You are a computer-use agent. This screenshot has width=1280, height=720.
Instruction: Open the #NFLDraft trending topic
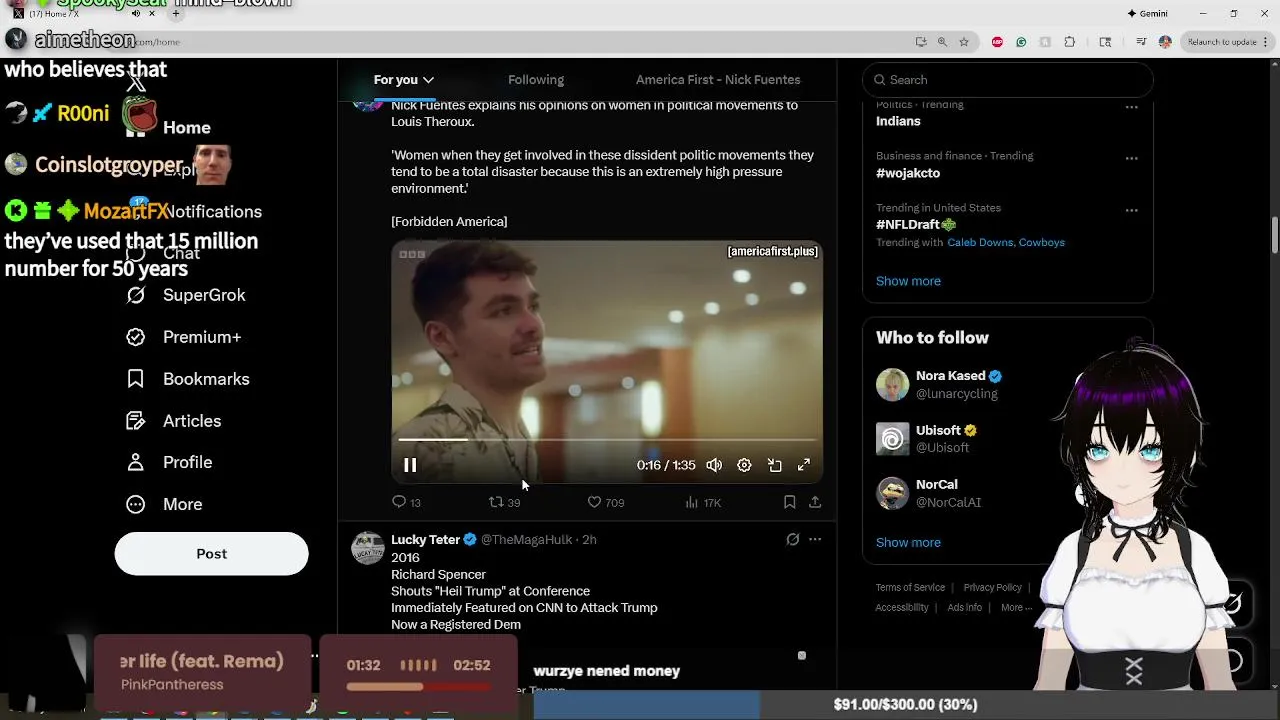click(916, 225)
